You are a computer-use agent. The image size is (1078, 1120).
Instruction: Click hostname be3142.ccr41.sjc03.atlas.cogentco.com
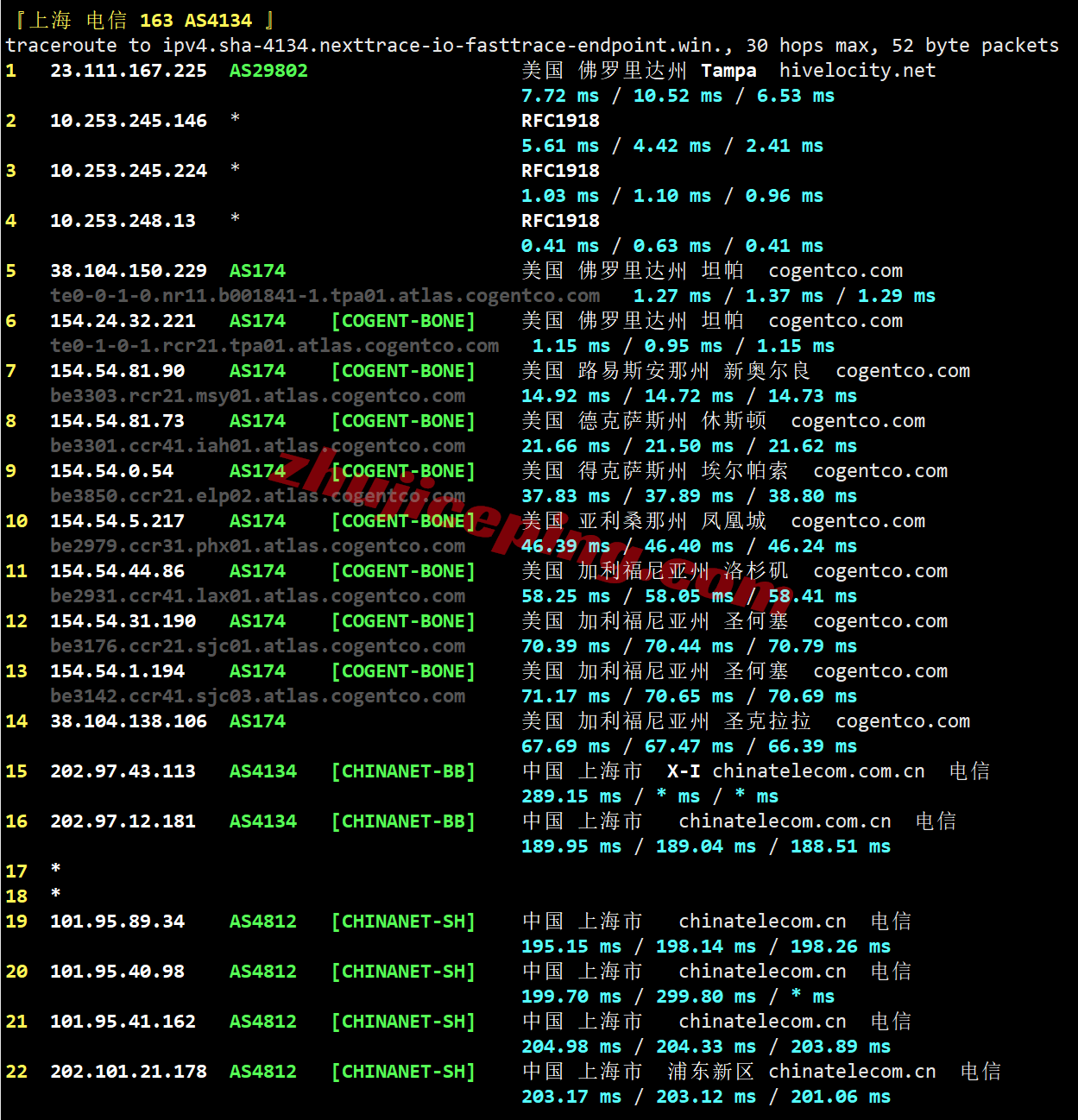[257, 696]
